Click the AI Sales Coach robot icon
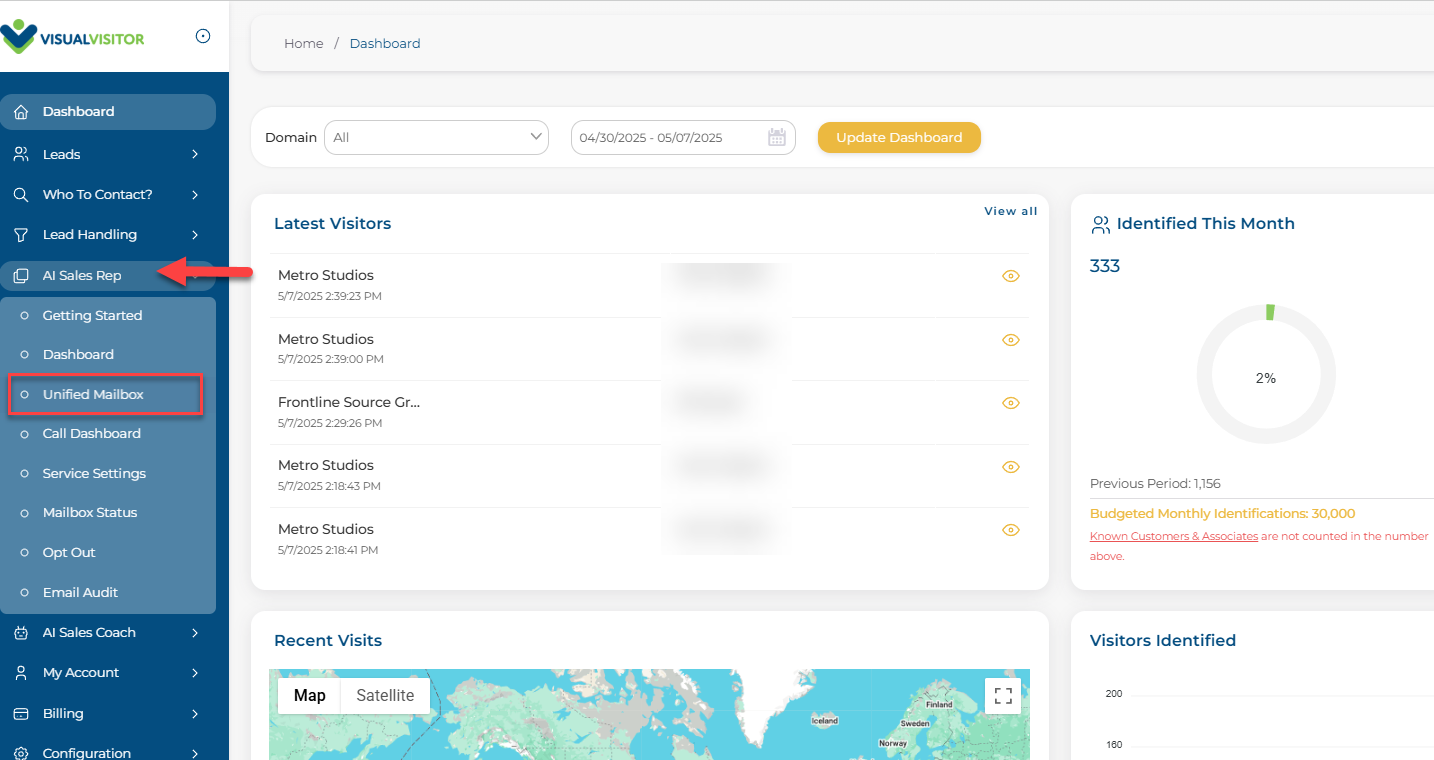 click(x=21, y=632)
